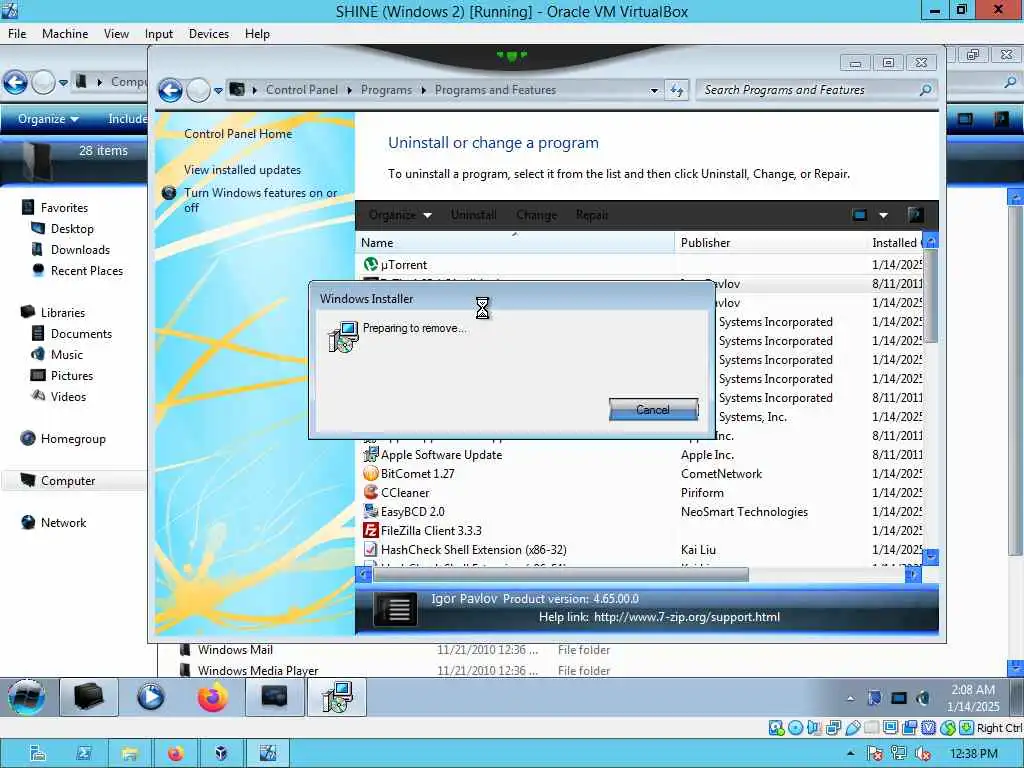Open Homegroup in the Explorer sidebar

72,439
